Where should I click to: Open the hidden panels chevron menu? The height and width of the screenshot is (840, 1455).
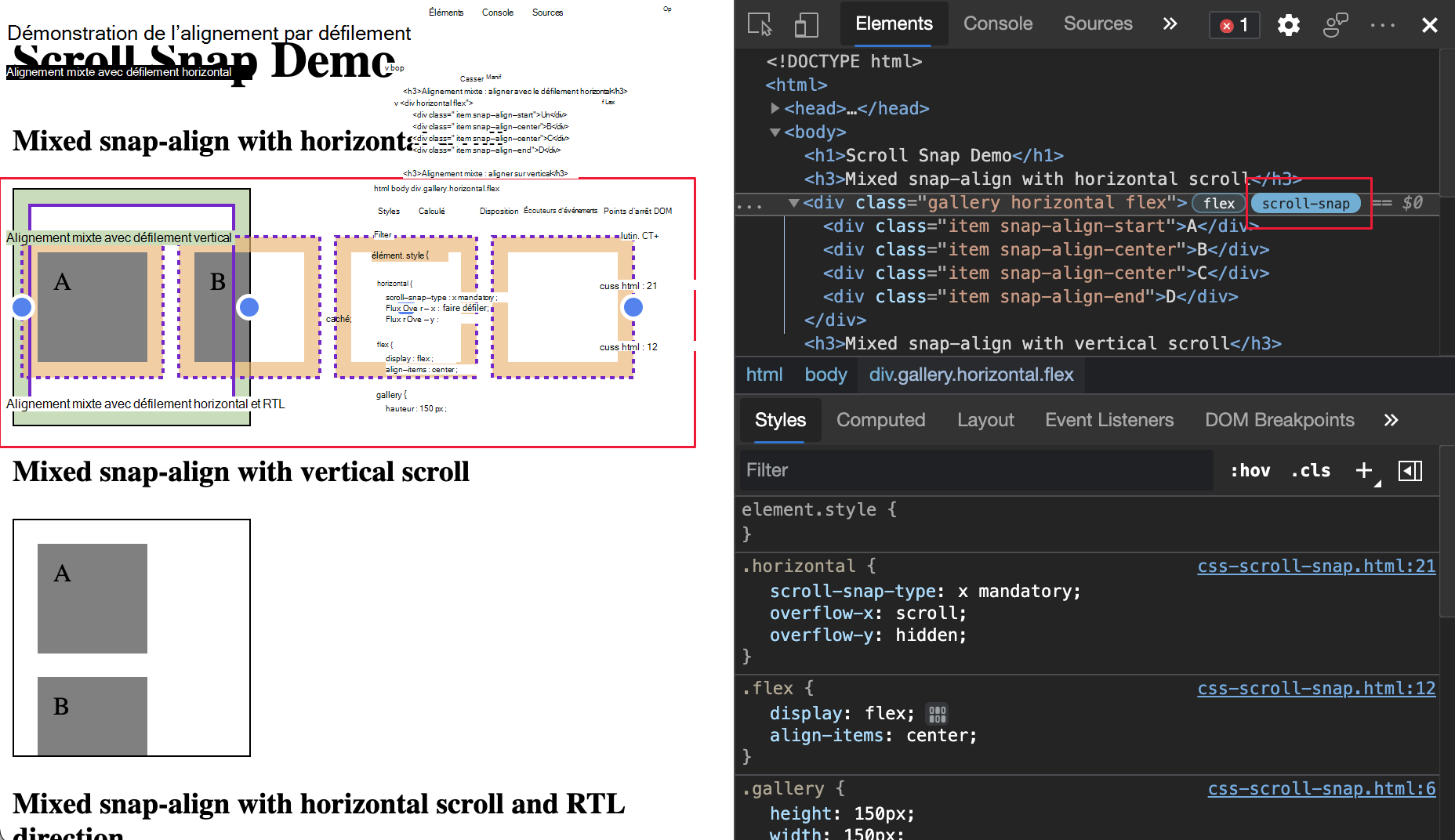(x=1170, y=24)
